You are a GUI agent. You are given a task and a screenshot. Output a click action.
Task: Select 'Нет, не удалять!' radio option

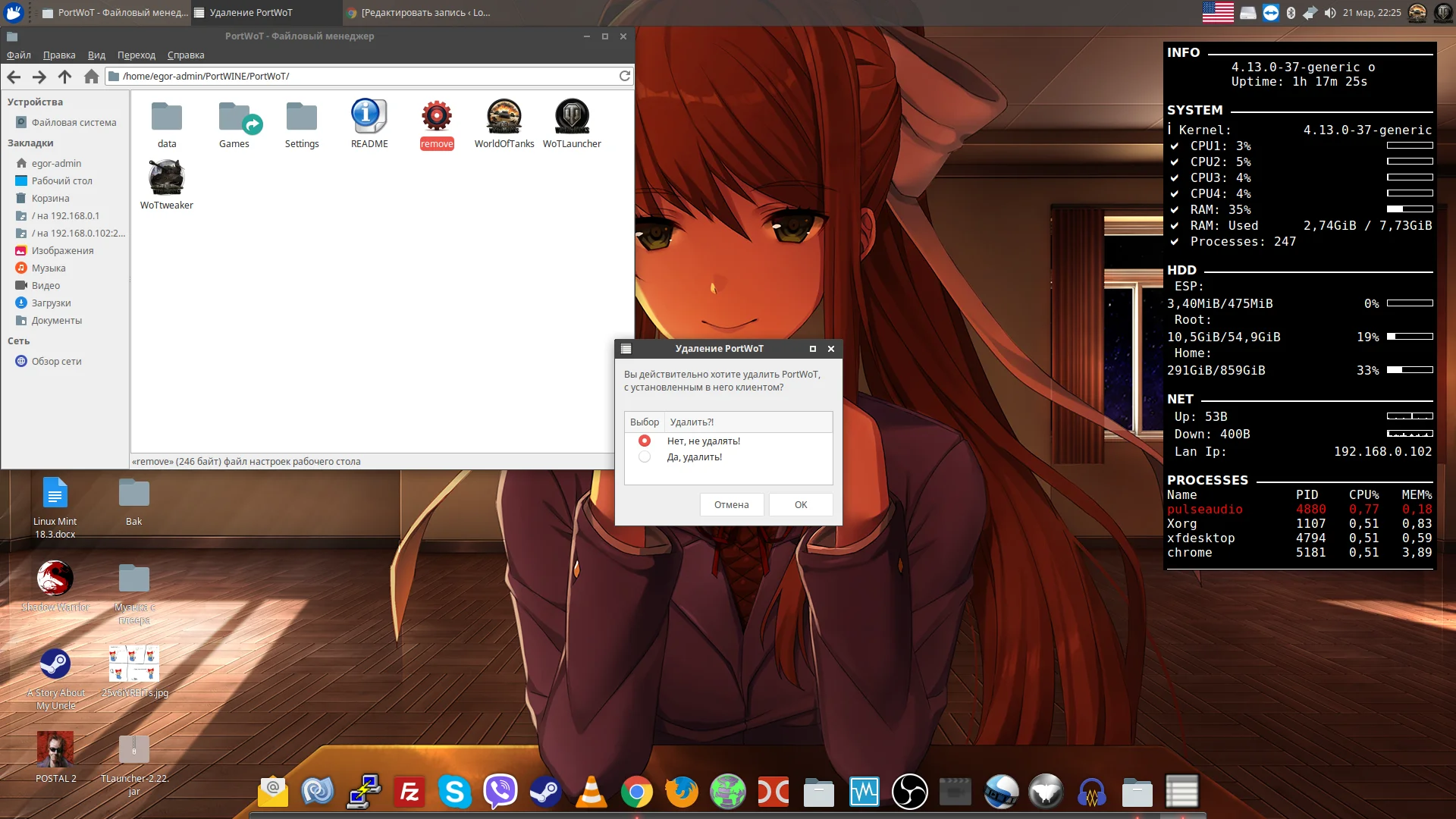(x=645, y=441)
